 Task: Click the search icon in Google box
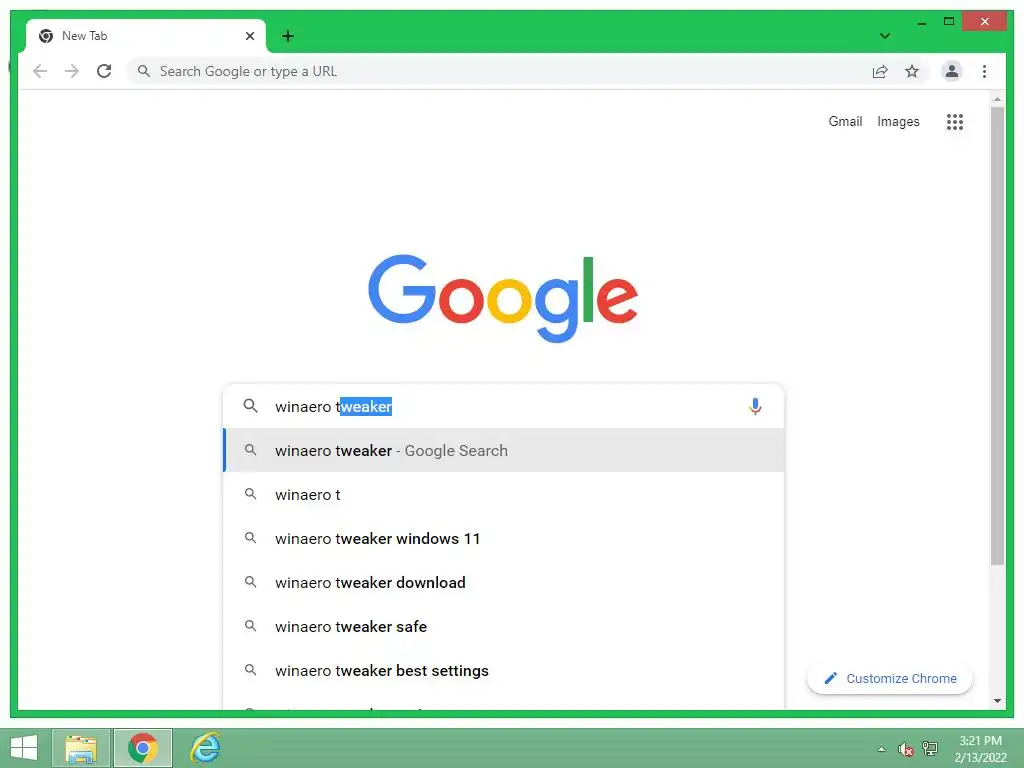coord(250,406)
